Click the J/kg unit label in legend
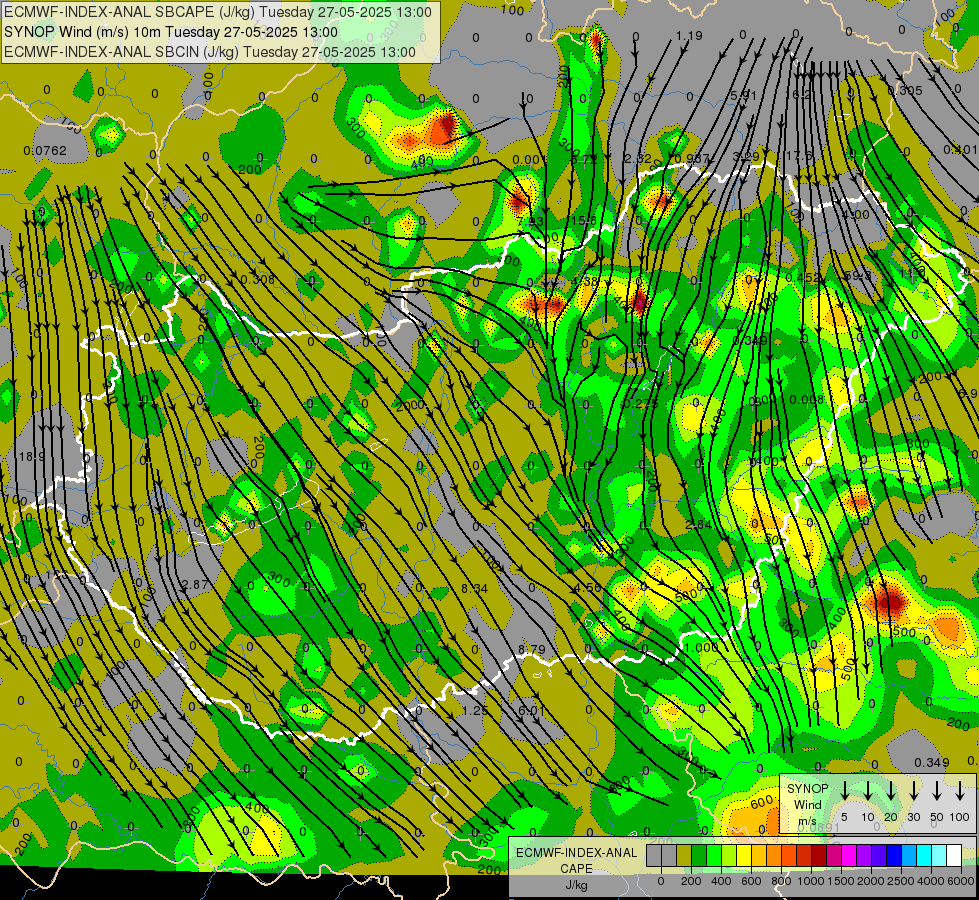Screen dimensions: 979x900 point(576,885)
